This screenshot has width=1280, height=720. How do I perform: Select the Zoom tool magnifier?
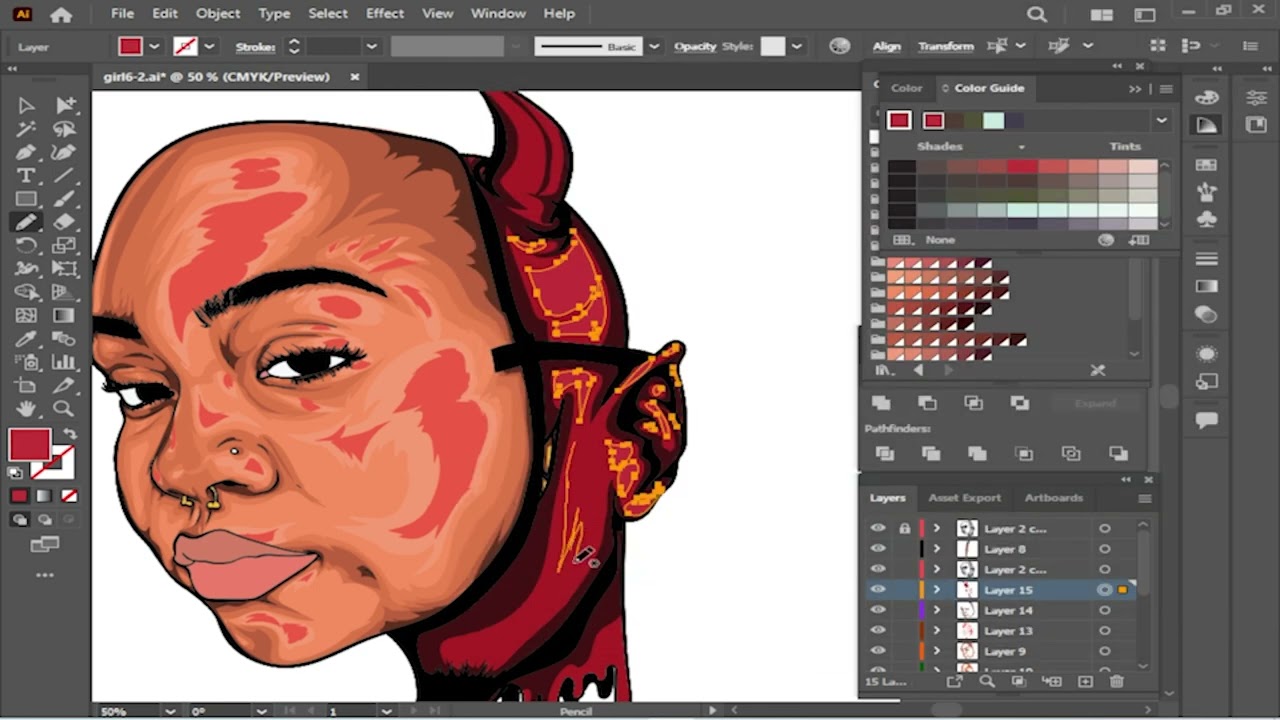[x=65, y=408]
